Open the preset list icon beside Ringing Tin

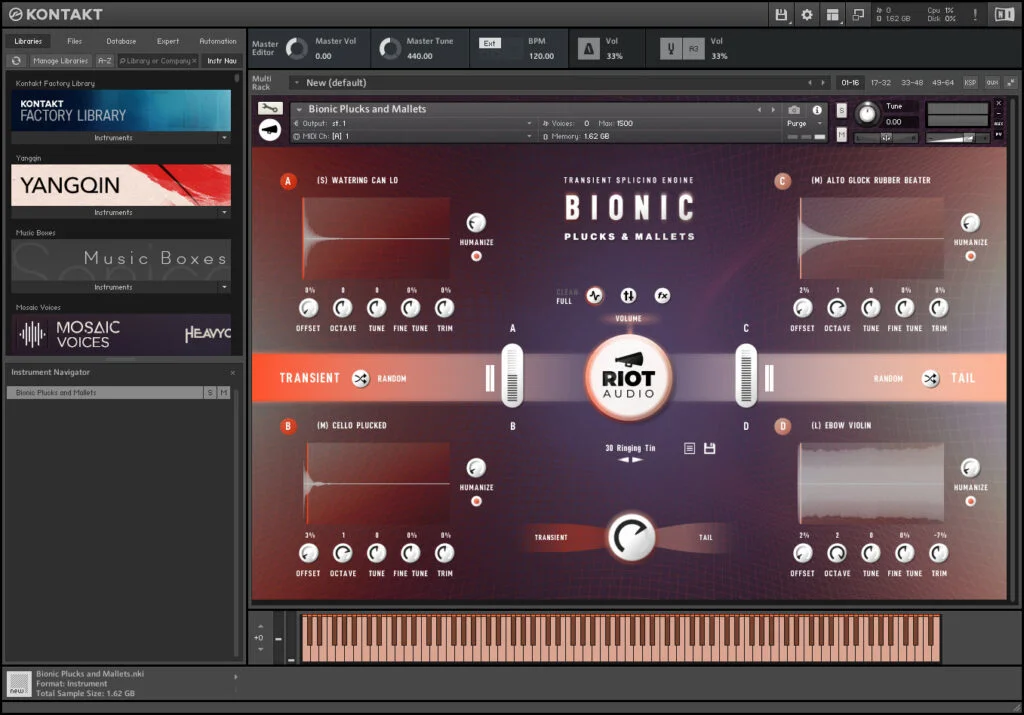pyautogui.click(x=689, y=448)
